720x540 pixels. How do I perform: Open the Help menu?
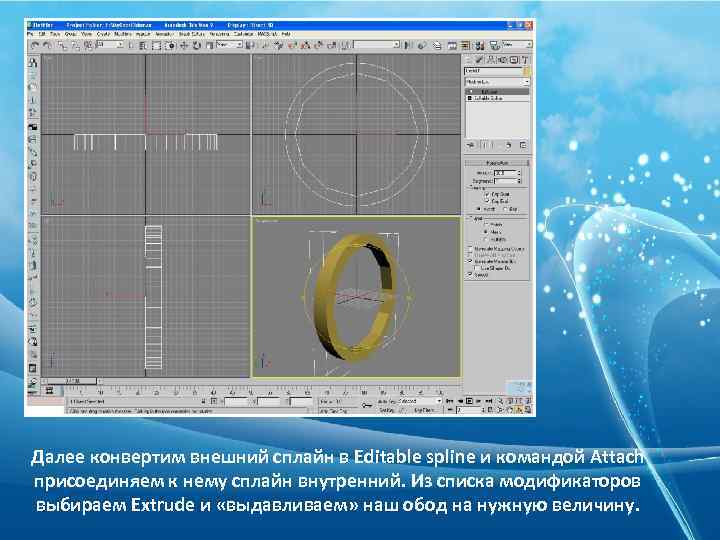coord(286,34)
